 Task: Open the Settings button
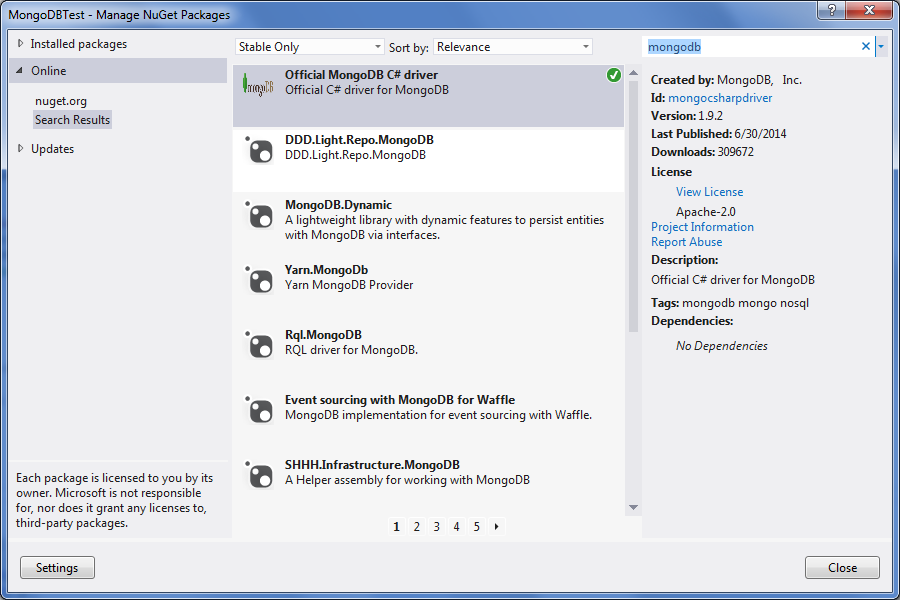(57, 568)
